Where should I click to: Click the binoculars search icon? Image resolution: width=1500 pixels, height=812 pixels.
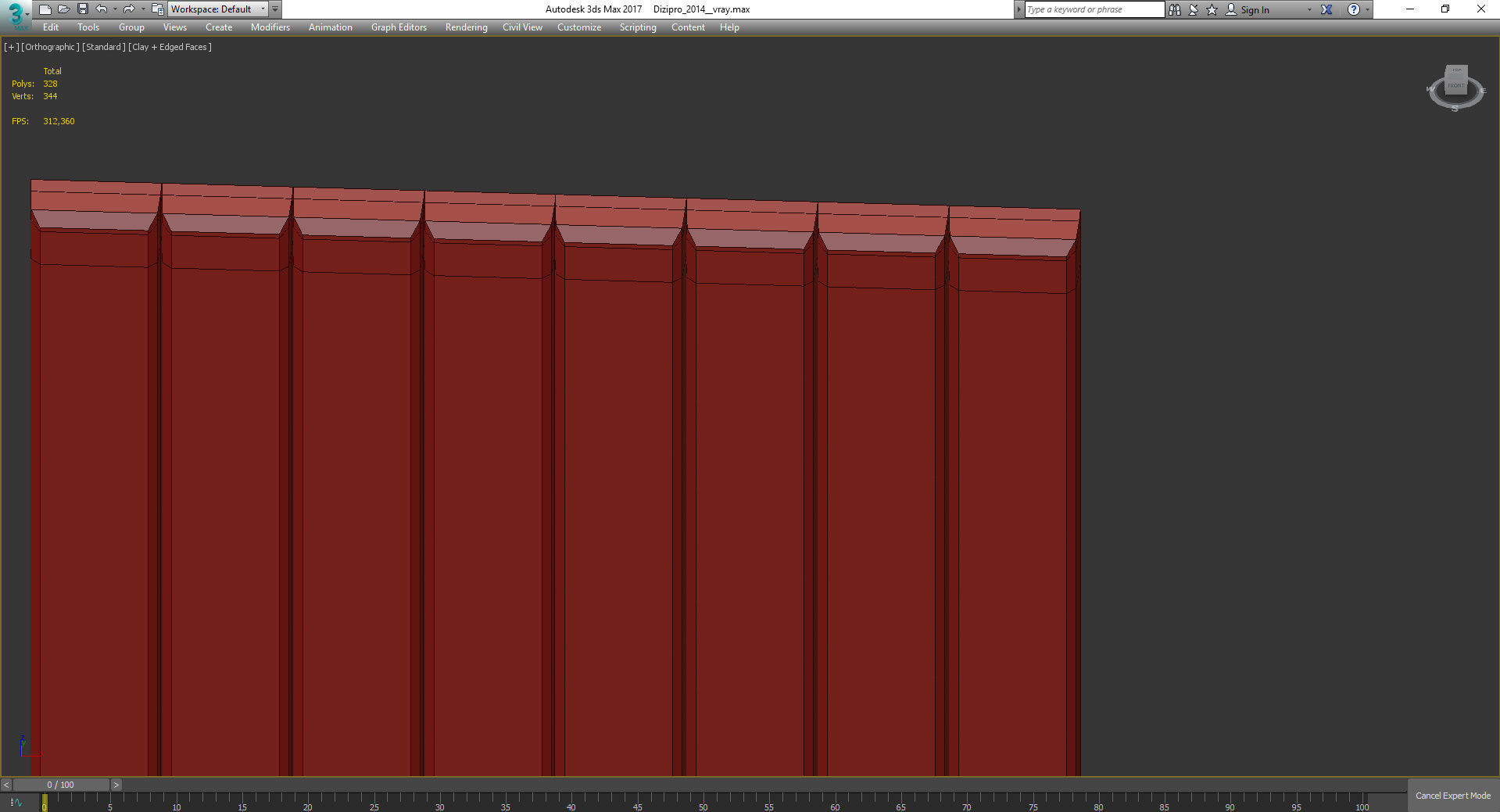click(1175, 9)
